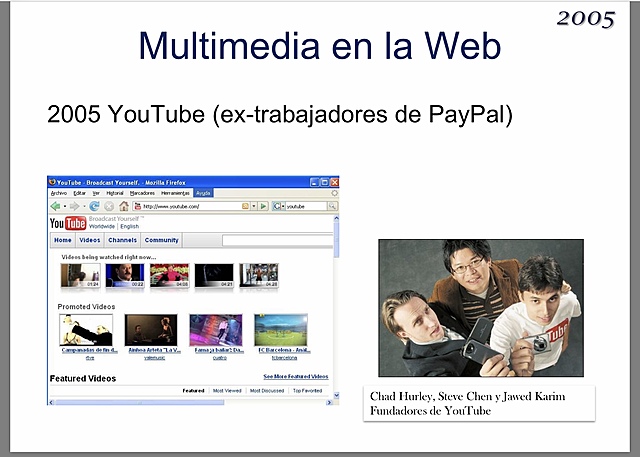Open watched video thumbnail with 01:24 duration
Image resolution: width=640 pixels, height=457 pixels.
coord(80,275)
